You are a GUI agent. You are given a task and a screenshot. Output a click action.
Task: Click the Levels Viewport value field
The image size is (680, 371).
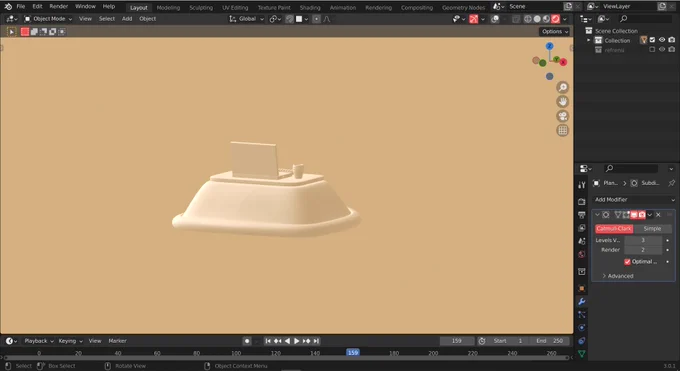(643, 240)
